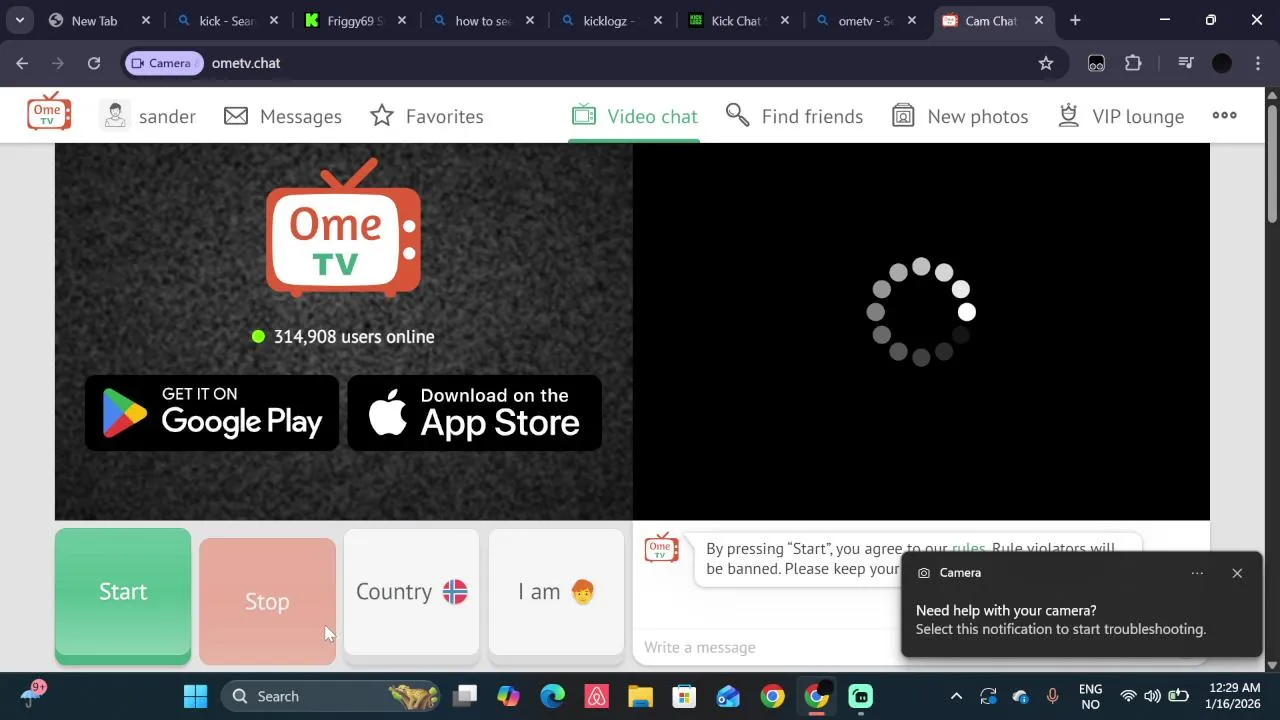Image resolution: width=1280 pixels, height=720 pixels.
Task: Switch to the New Tab tab
Action: (100, 20)
